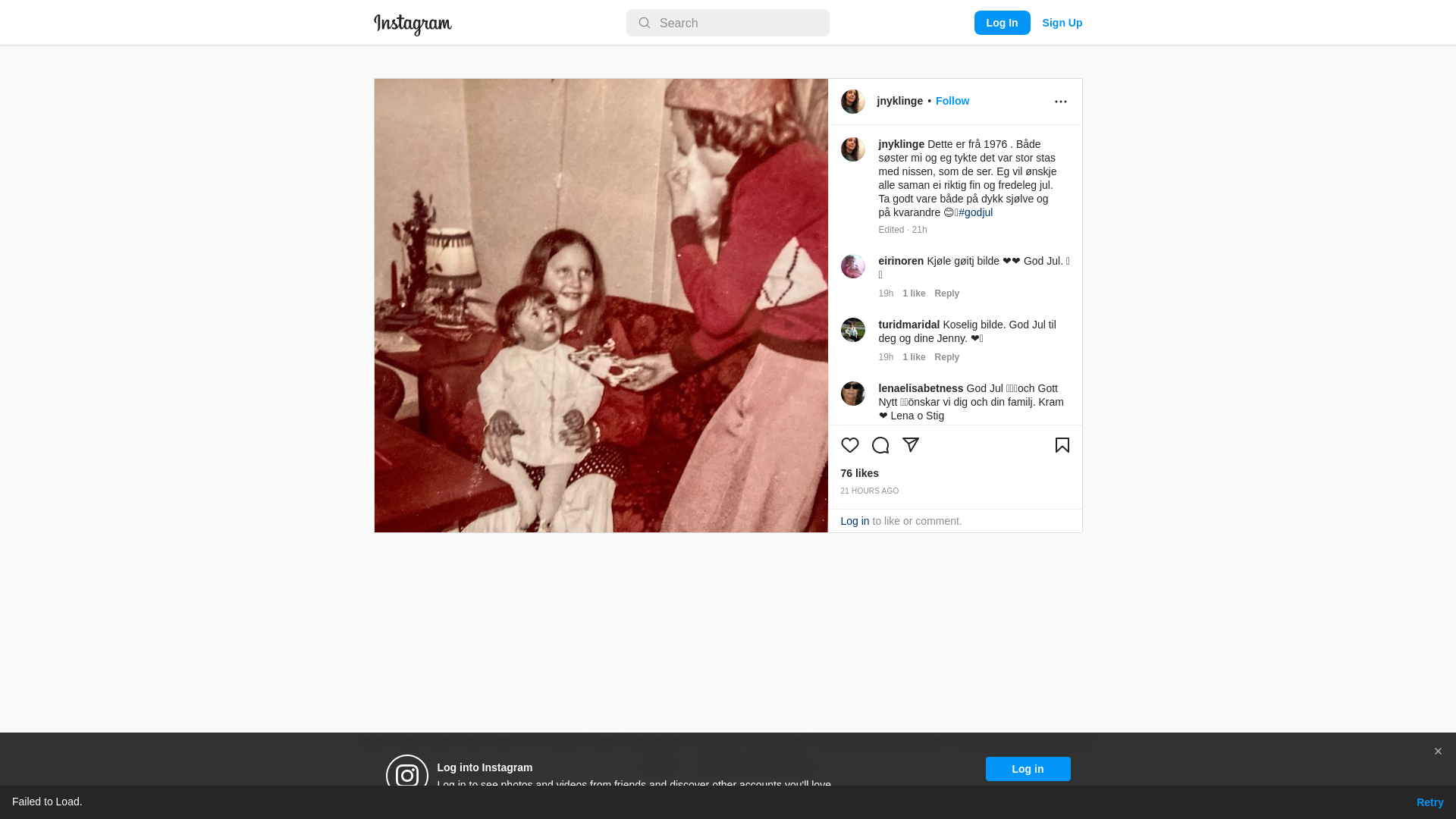Open lenaelisabetness avatar
This screenshot has height=819, width=1456.
click(x=852, y=394)
